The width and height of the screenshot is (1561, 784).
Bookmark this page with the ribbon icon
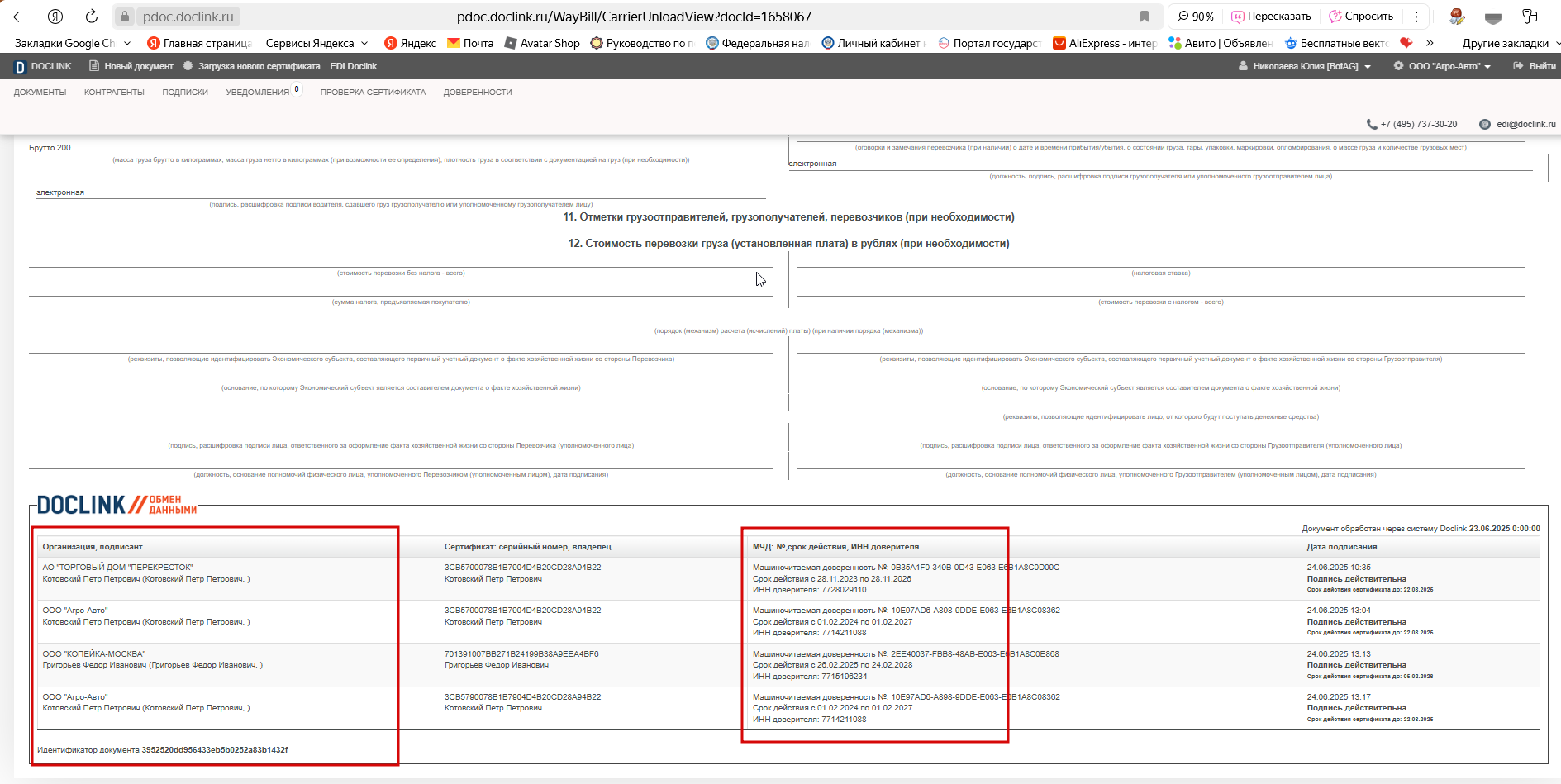[1145, 17]
